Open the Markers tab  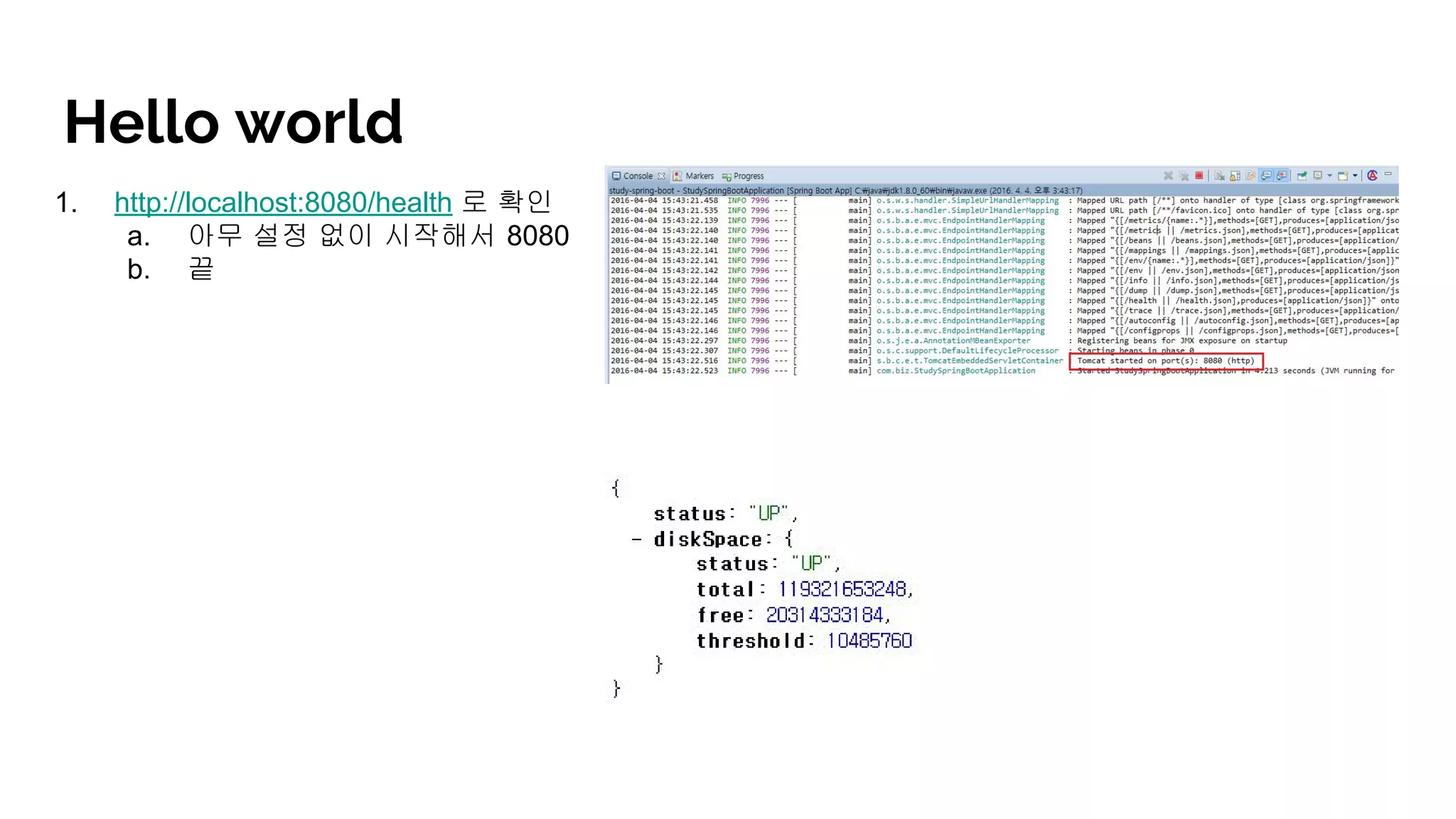[694, 176]
